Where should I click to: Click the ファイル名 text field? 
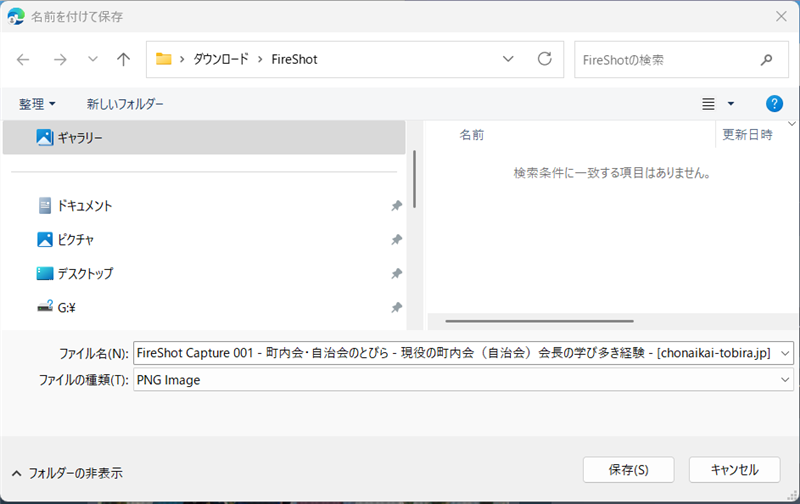click(453, 353)
